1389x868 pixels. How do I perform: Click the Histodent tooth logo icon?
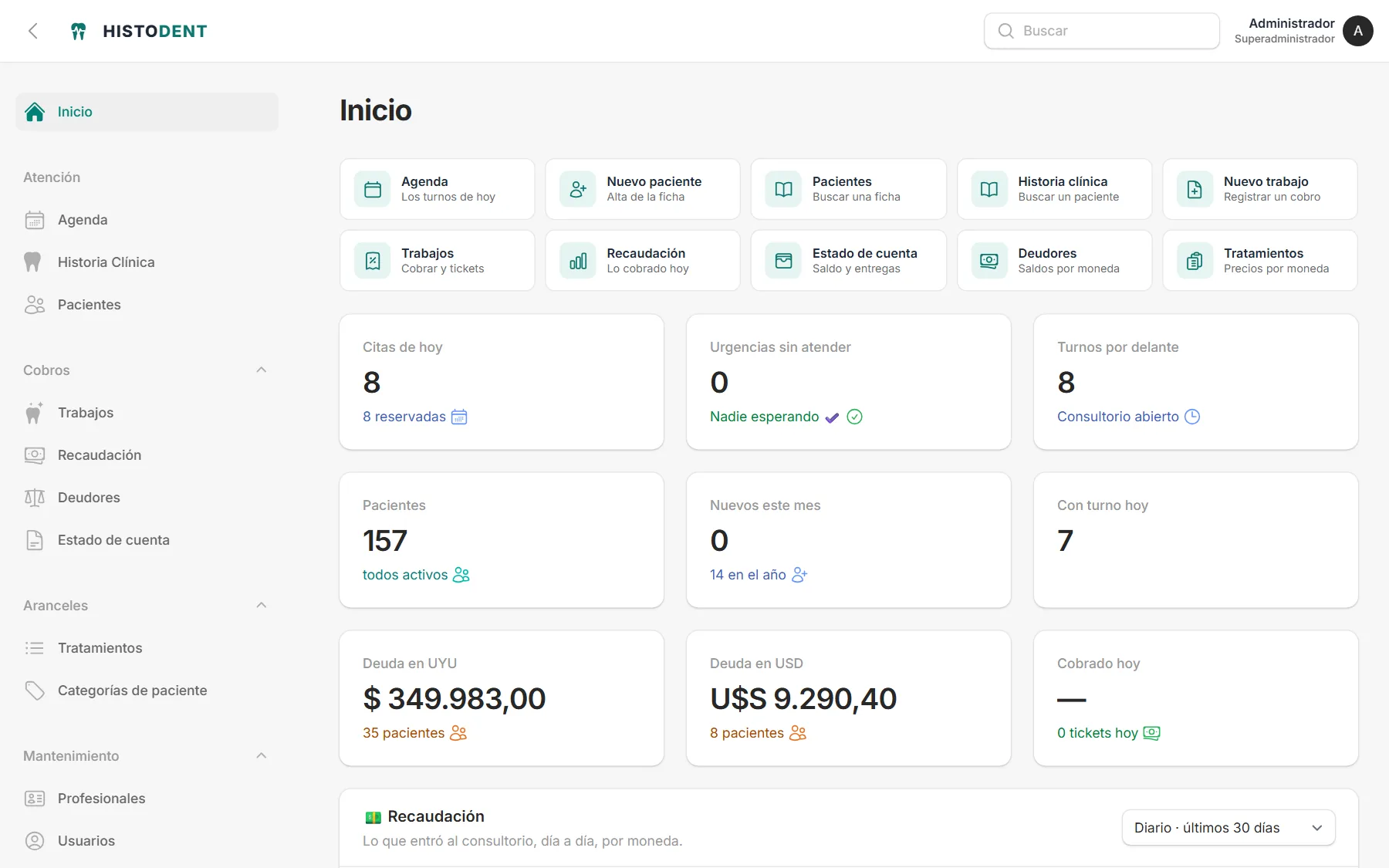click(x=78, y=31)
